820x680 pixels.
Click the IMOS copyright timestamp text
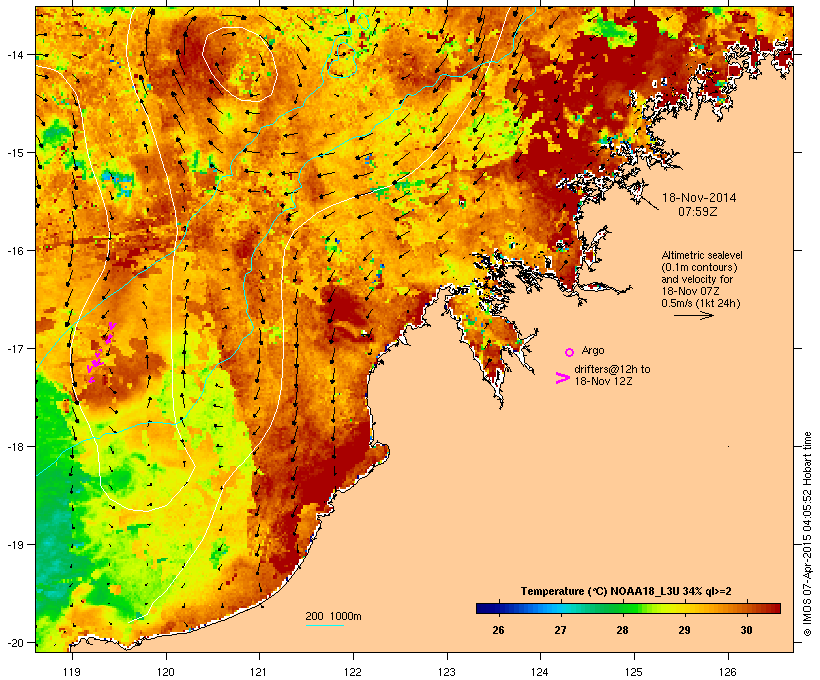point(808,534)
